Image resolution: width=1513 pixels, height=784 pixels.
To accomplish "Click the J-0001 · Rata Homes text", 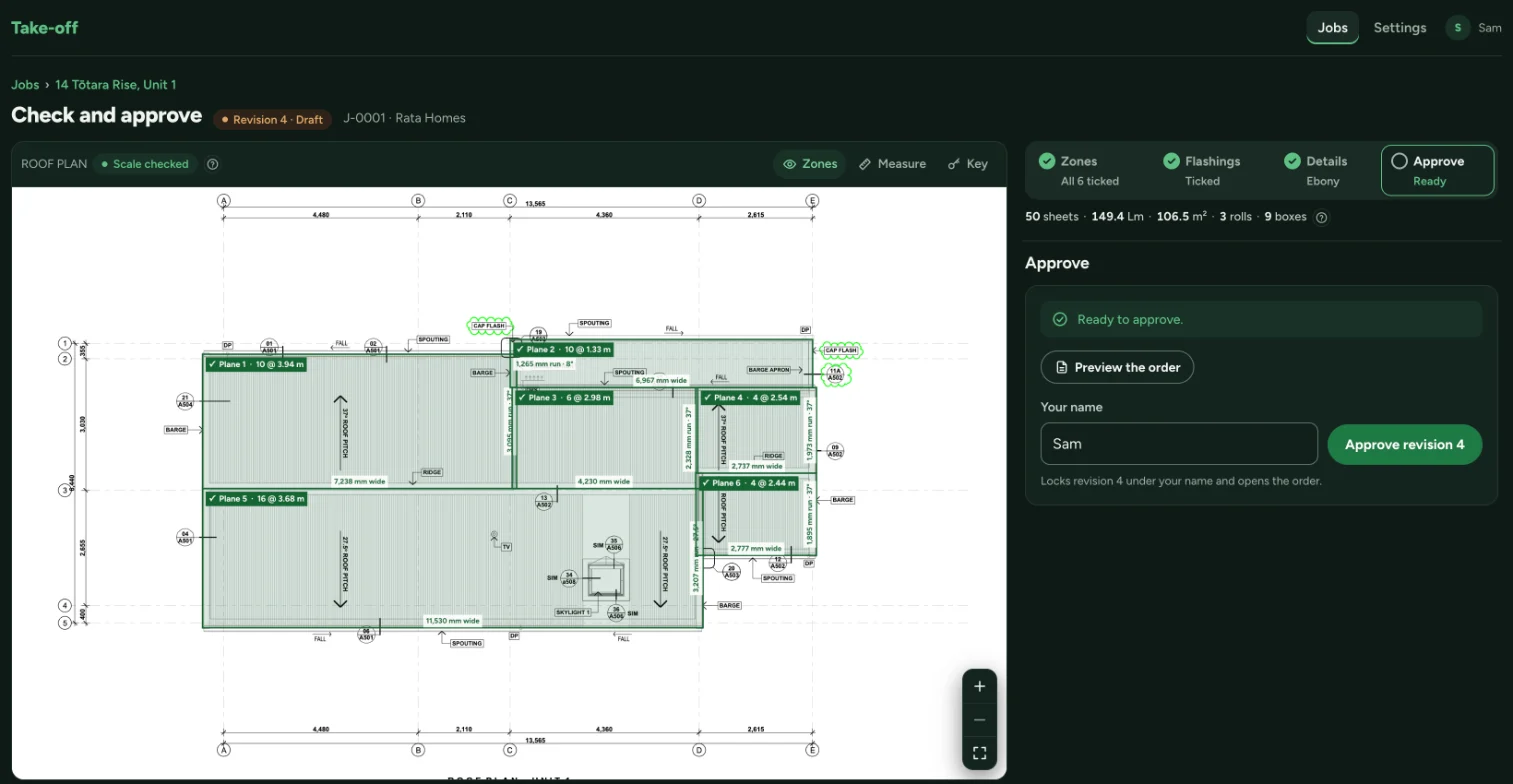I will click(404, 118).
